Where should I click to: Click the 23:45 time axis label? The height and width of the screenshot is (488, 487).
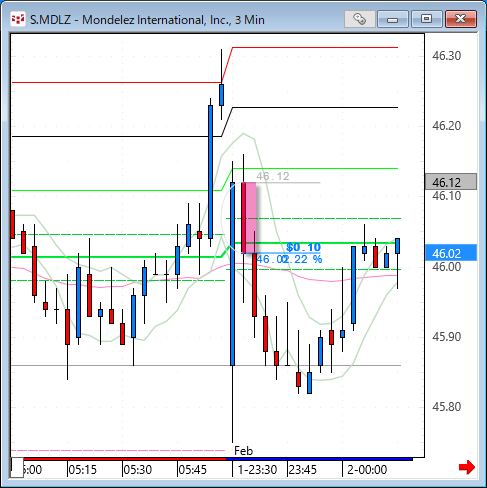[303, 470]
